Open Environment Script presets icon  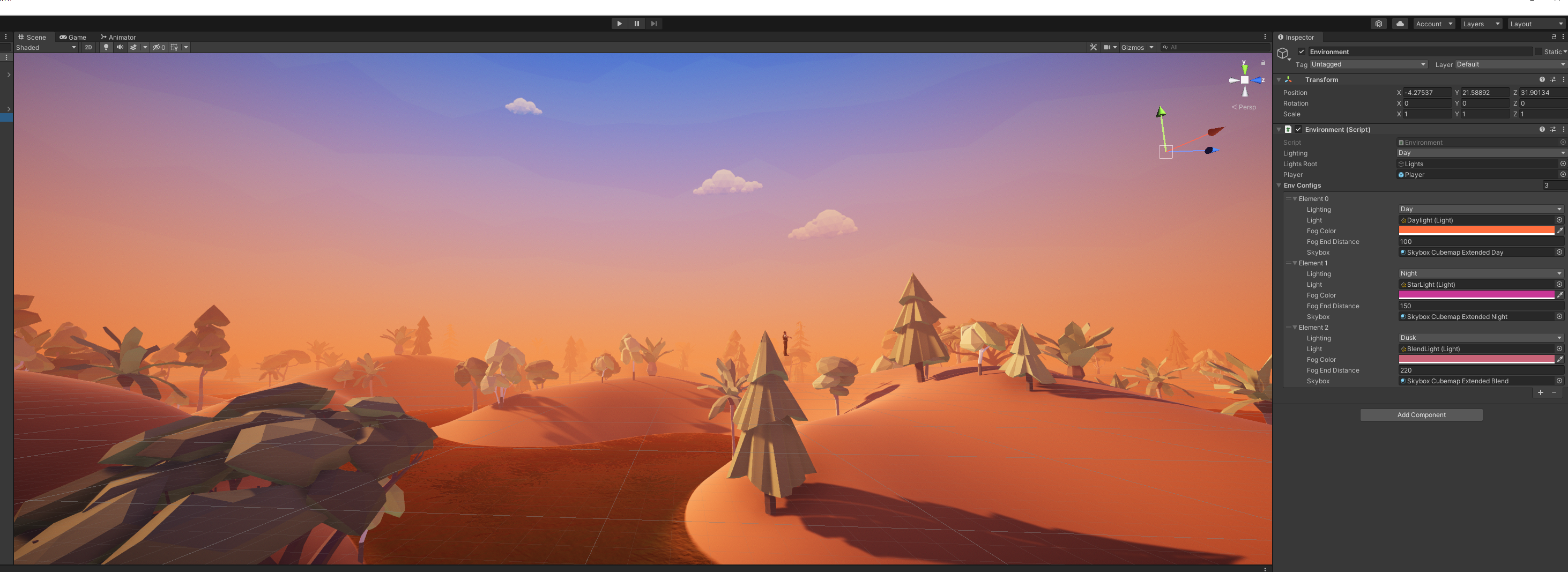(x=1553, y=130)
